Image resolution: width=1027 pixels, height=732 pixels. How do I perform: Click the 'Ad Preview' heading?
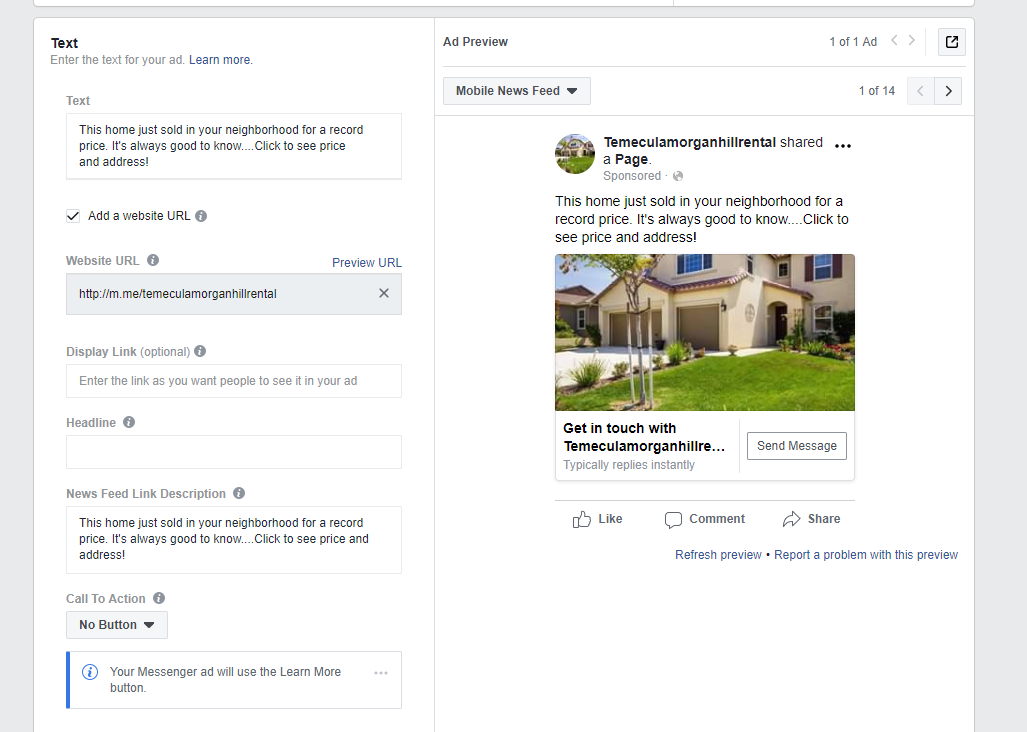476,42
